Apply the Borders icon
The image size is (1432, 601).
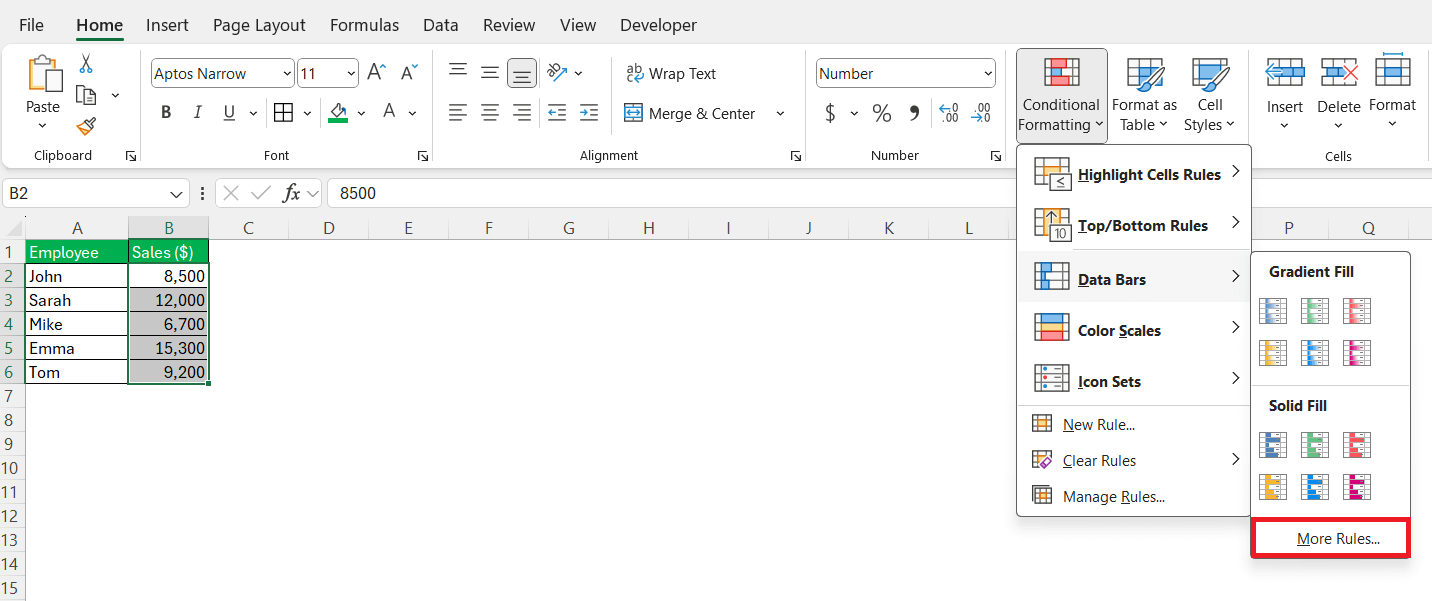click(x=283, y=113)
